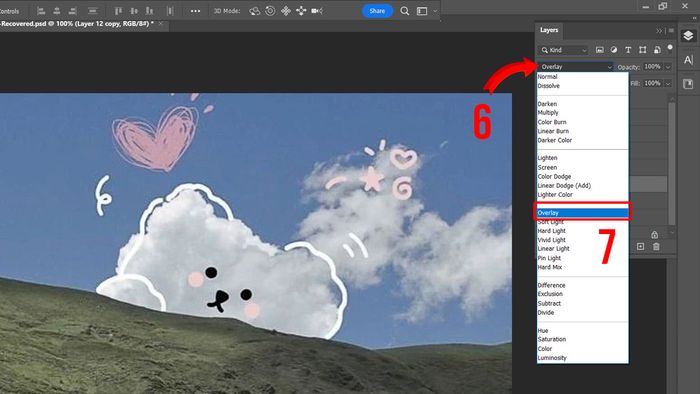Choose Normal blend mode
This screenshot has height=394, width=700.
pos(583,77)
